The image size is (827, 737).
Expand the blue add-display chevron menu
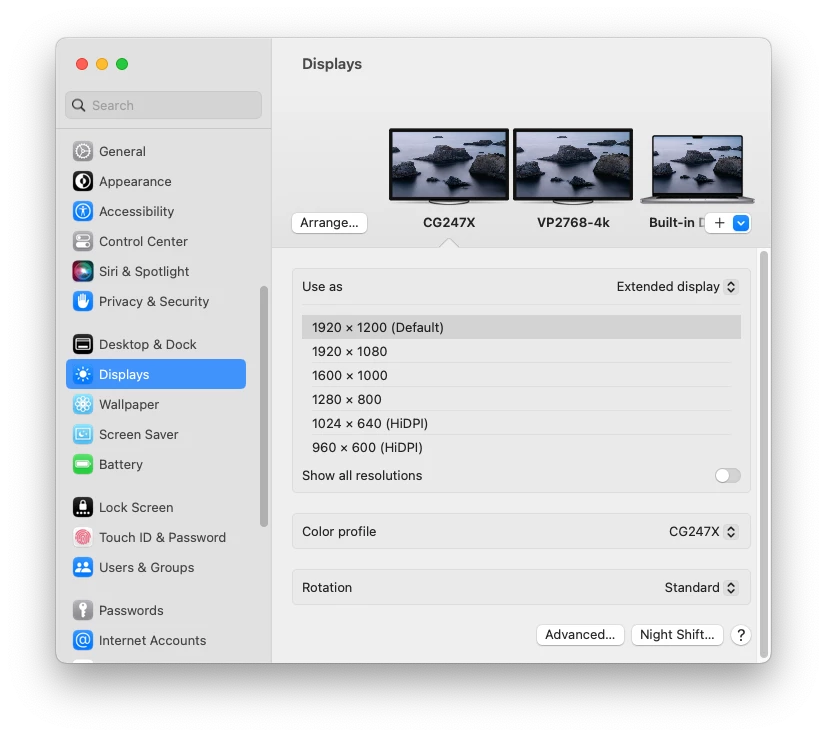[x=741, y=223]
